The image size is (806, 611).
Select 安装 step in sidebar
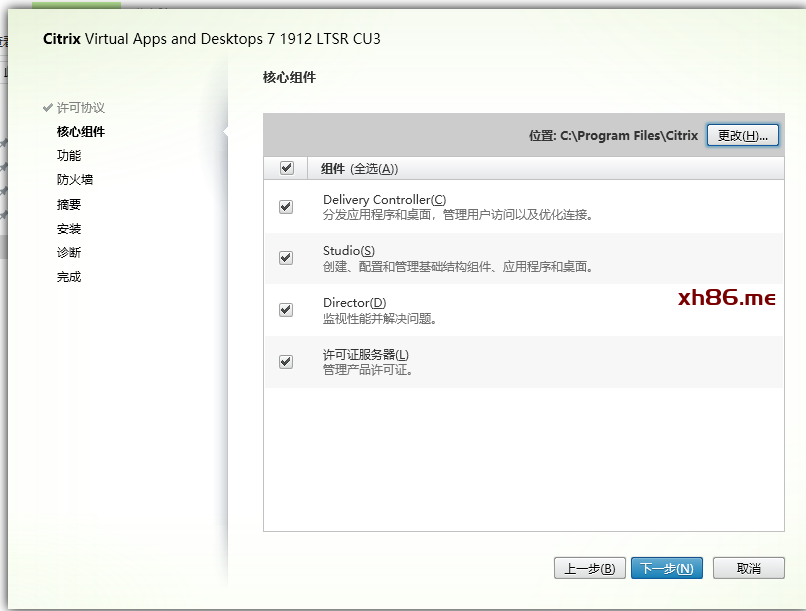(69, 229)
